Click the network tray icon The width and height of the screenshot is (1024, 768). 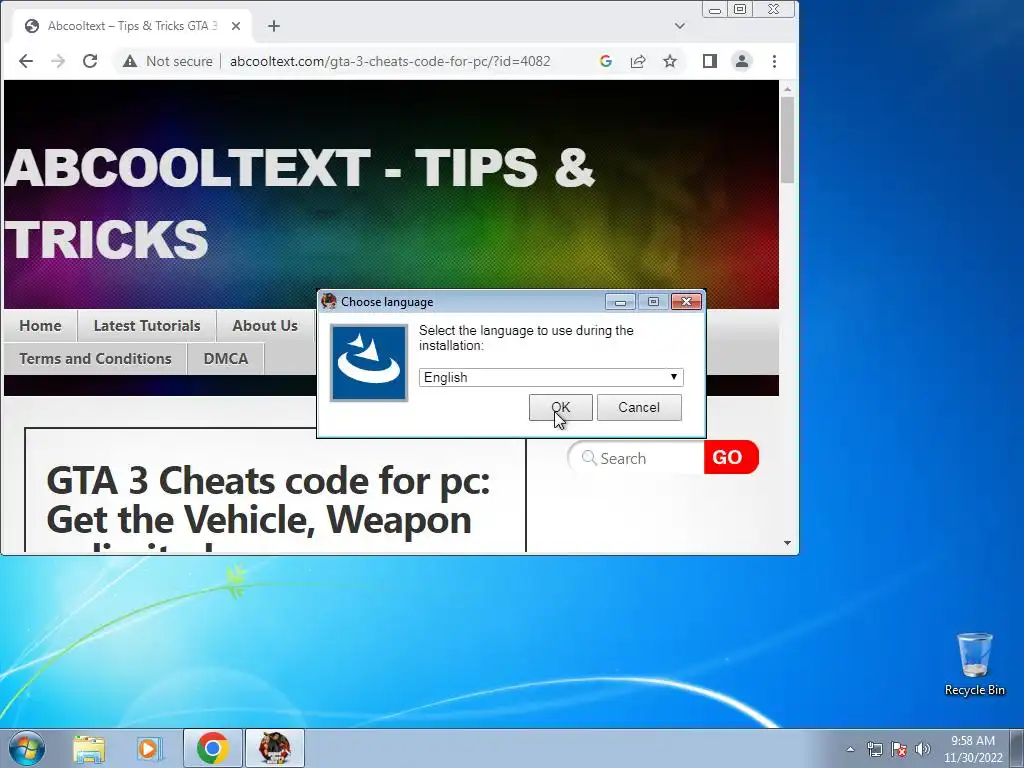(x=874, y=749)
